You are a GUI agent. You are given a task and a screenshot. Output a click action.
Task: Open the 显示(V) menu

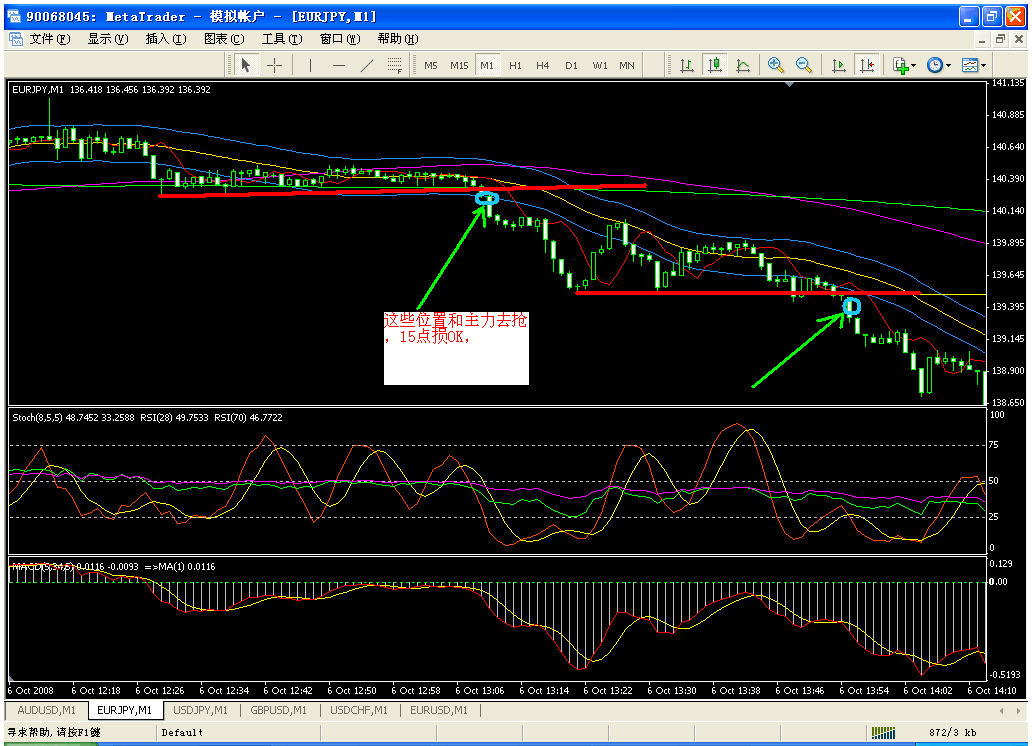click(108, 39)
